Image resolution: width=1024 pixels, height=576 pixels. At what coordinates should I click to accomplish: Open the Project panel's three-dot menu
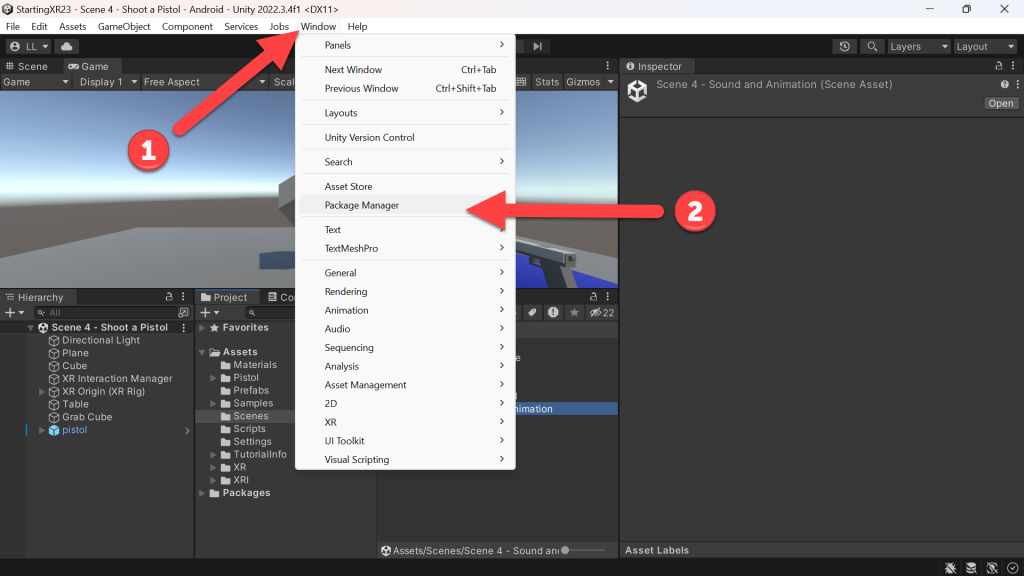(x=607, y=296)
